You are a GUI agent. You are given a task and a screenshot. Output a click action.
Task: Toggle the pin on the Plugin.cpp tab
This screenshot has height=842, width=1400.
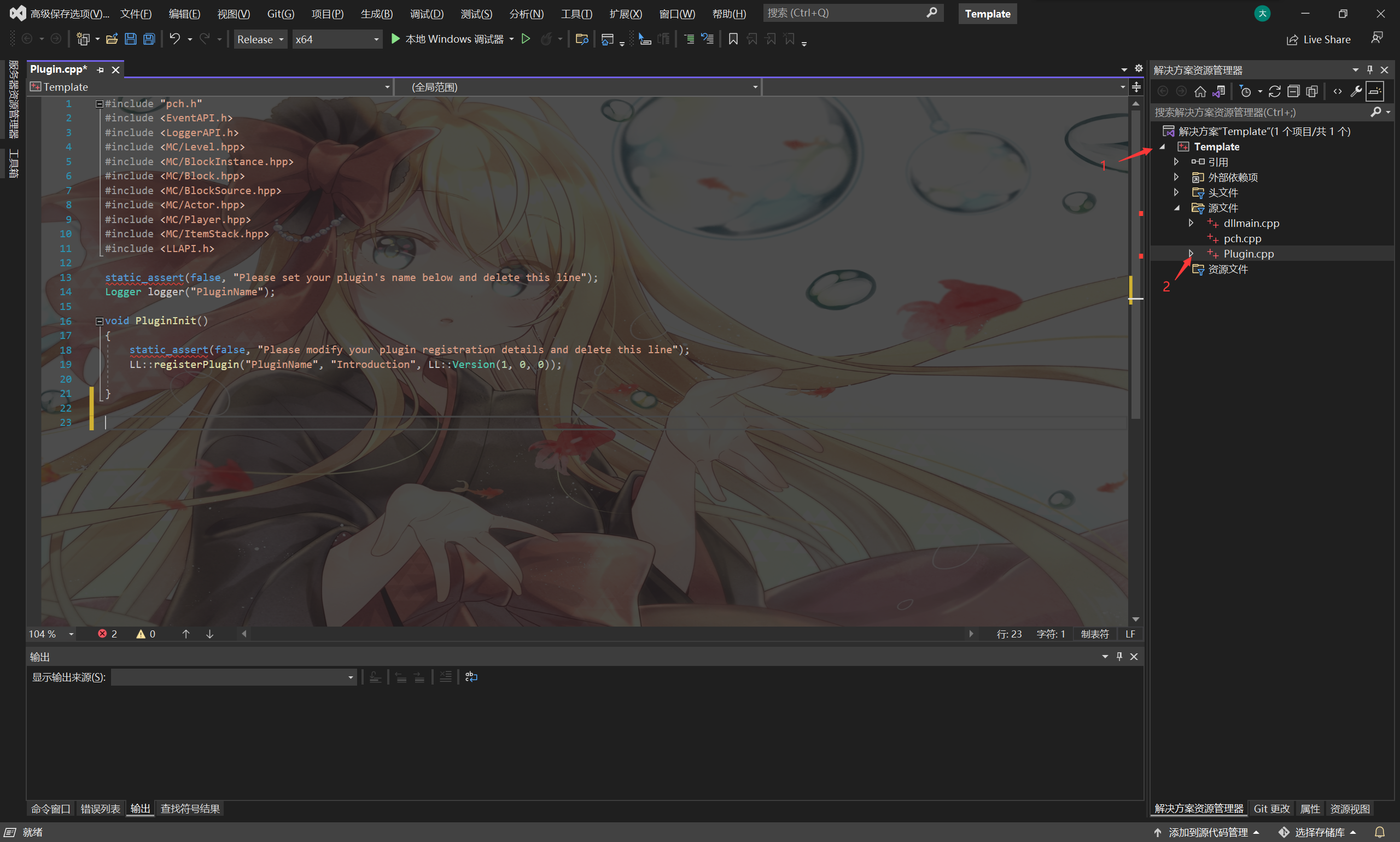pos(101,70)
